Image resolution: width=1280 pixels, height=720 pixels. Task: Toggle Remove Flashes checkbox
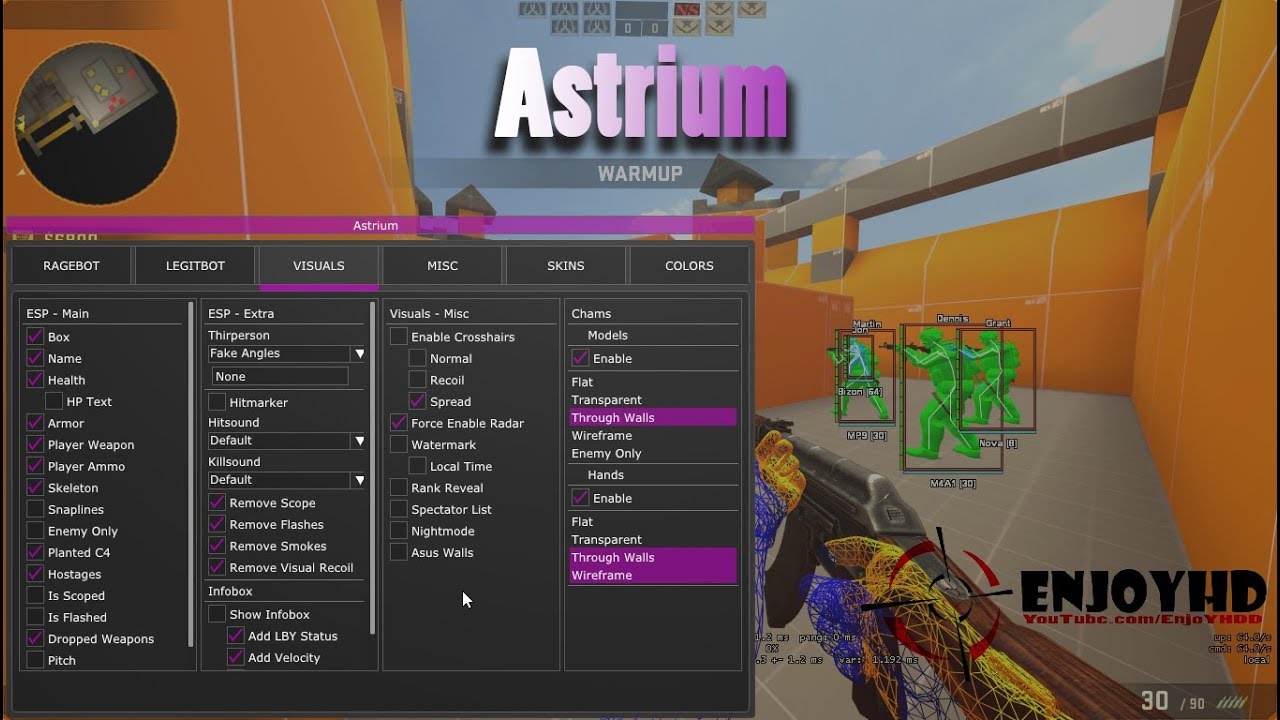coord(217,524)
